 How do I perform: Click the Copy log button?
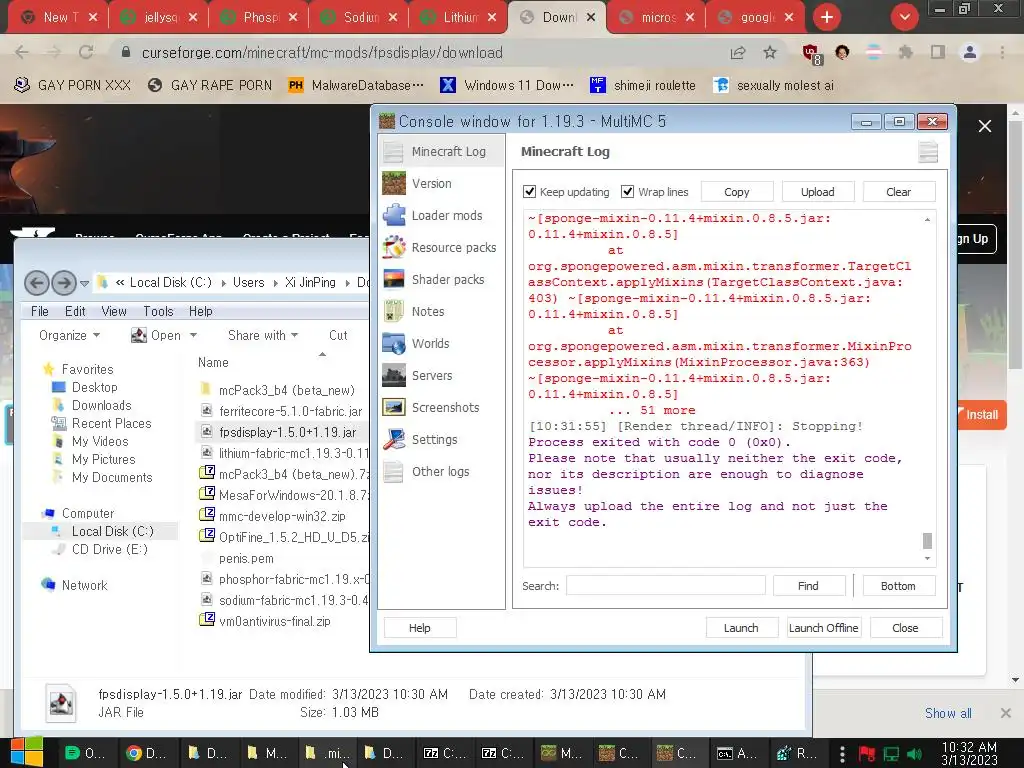click(737, 192)
